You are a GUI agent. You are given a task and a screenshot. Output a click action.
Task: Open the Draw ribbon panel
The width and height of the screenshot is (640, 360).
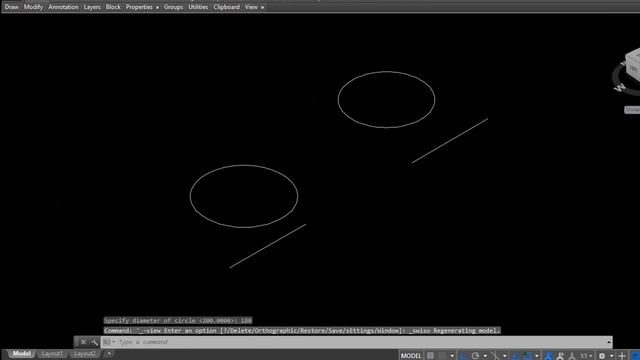[11, 7]
